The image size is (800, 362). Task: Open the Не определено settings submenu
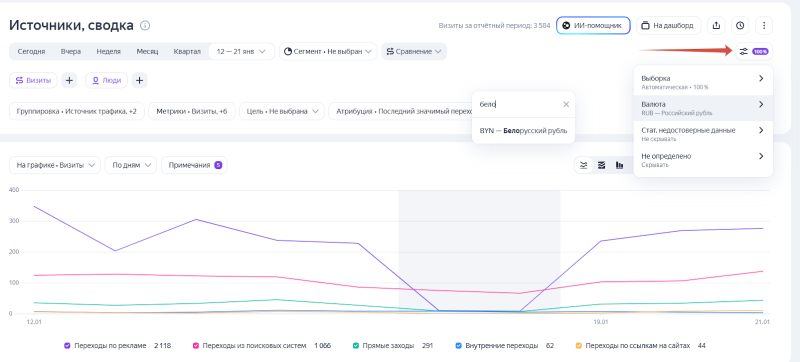pyautogui.click(x=703, y=160)
